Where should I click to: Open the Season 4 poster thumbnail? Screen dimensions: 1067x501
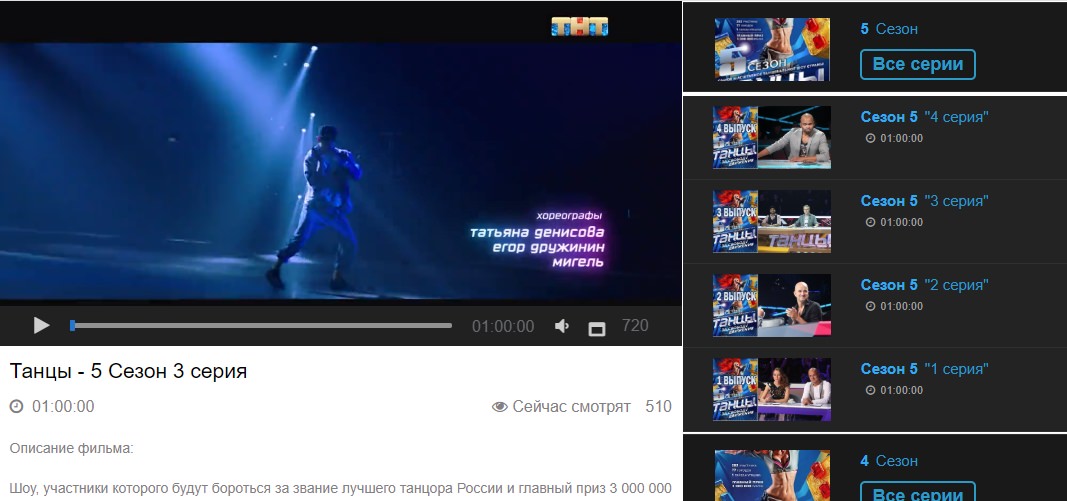coord(772,475)
